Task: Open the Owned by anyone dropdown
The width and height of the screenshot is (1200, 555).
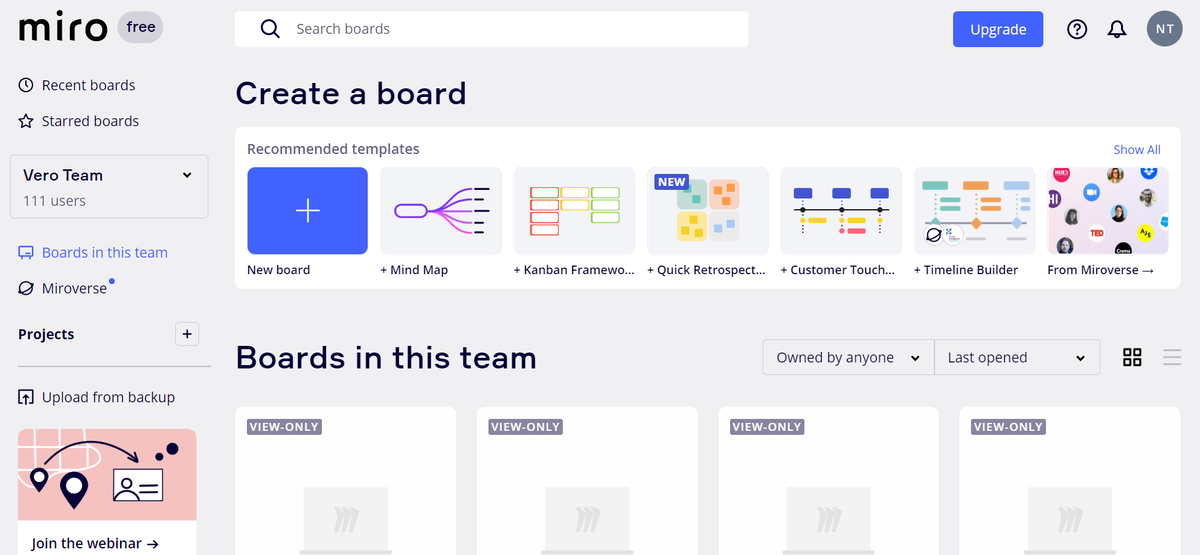Action: [x=848, y=357]
